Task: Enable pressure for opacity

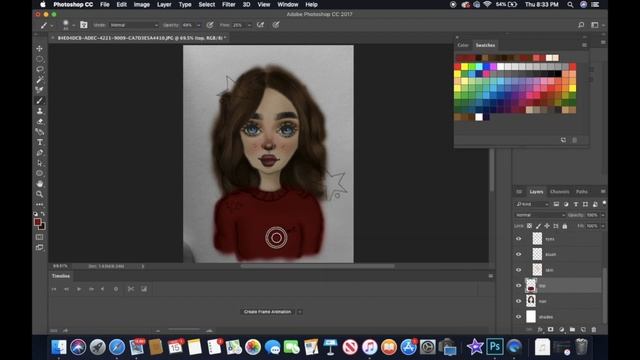Action: pos(210,25)
